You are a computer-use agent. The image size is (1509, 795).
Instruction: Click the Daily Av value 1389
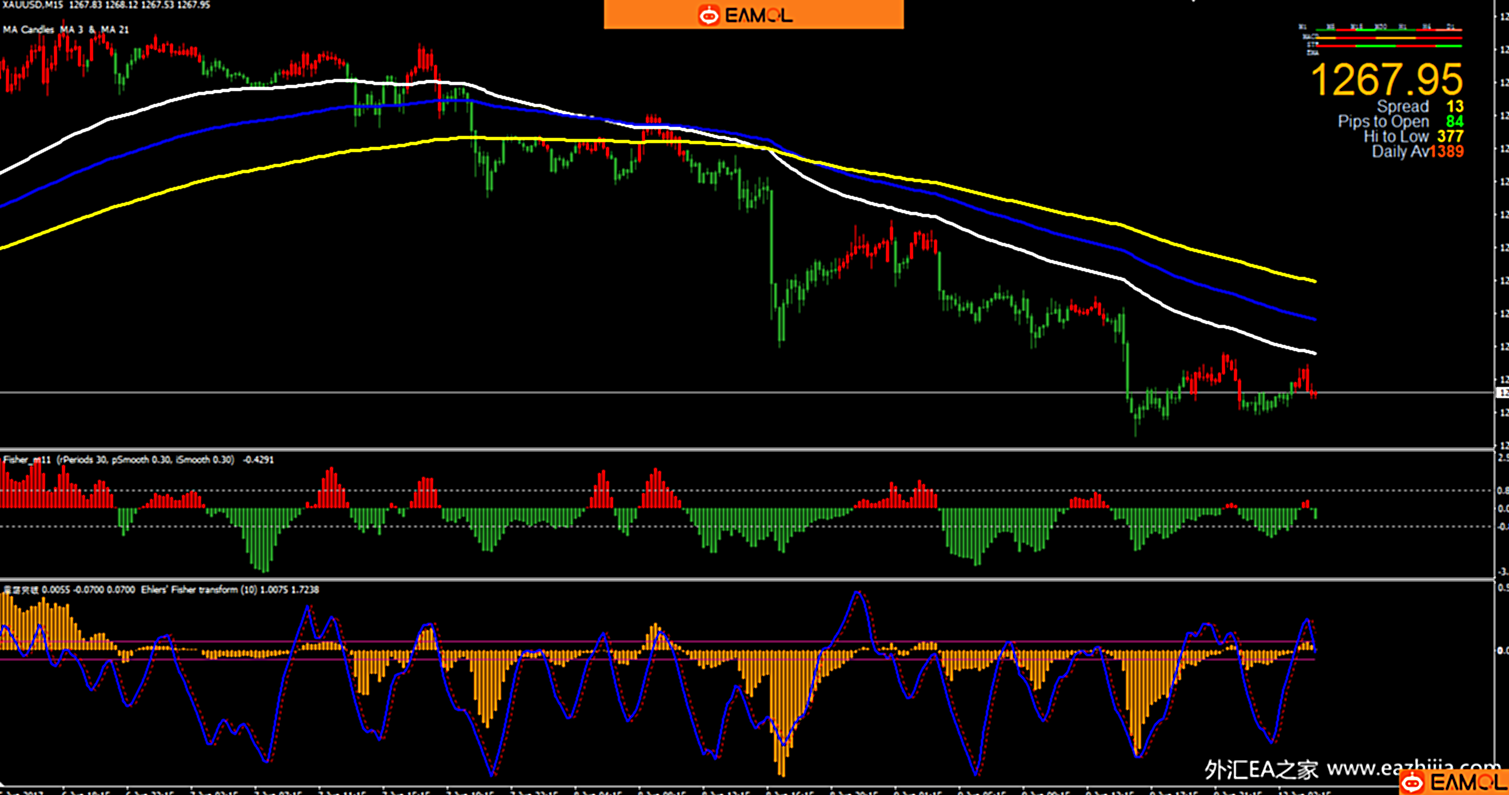pyautogui.click(x=1446, y=152)
